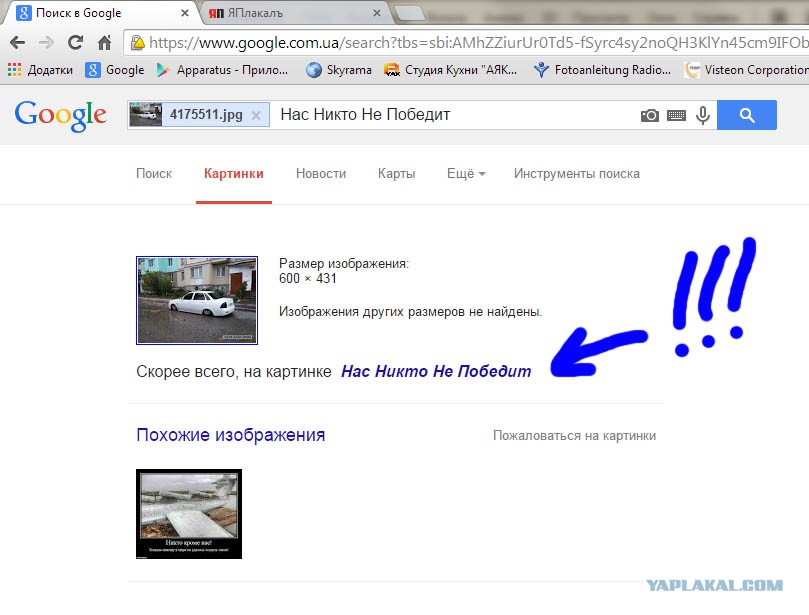
Task: Open the similar image demotivator thumbnail
Action: coord(189,514)
